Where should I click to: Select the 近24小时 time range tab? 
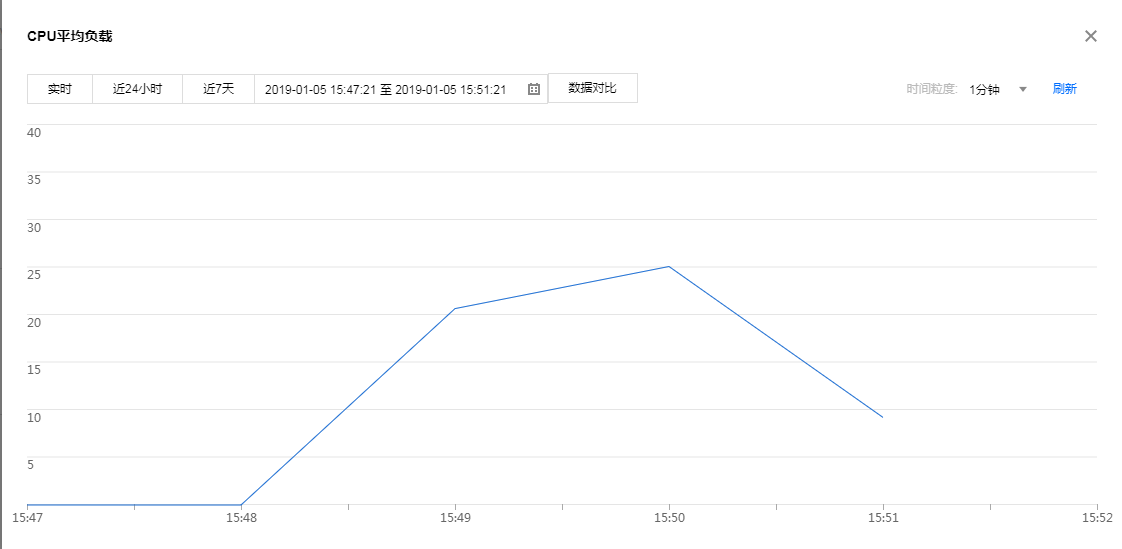coord(137,89)
